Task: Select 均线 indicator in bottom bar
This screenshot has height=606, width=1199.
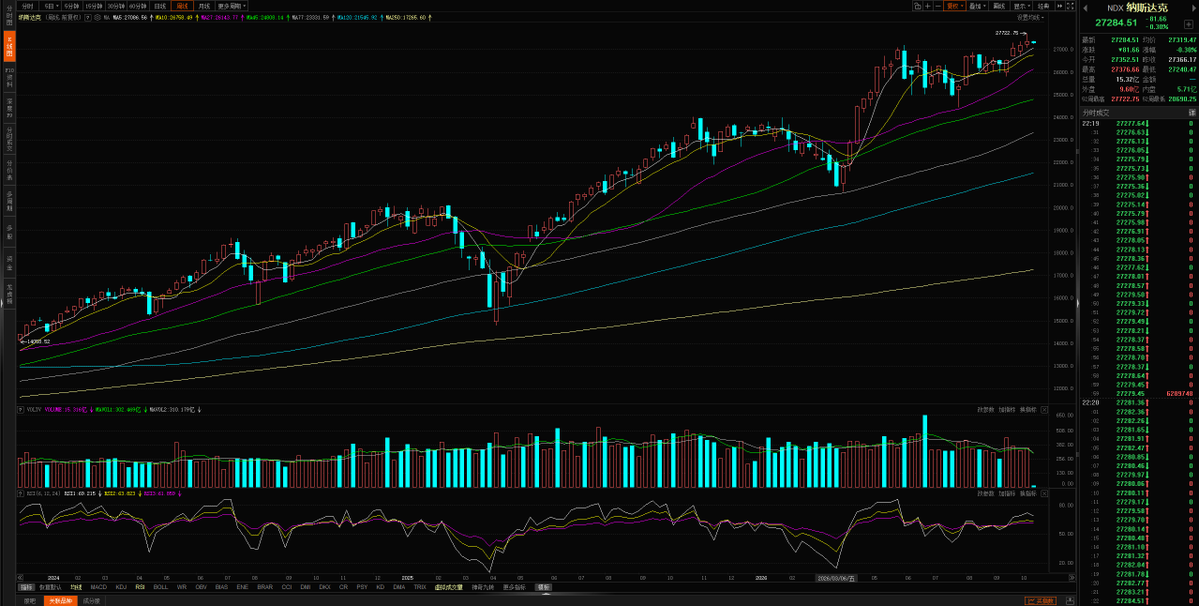Action: point(76,587)
